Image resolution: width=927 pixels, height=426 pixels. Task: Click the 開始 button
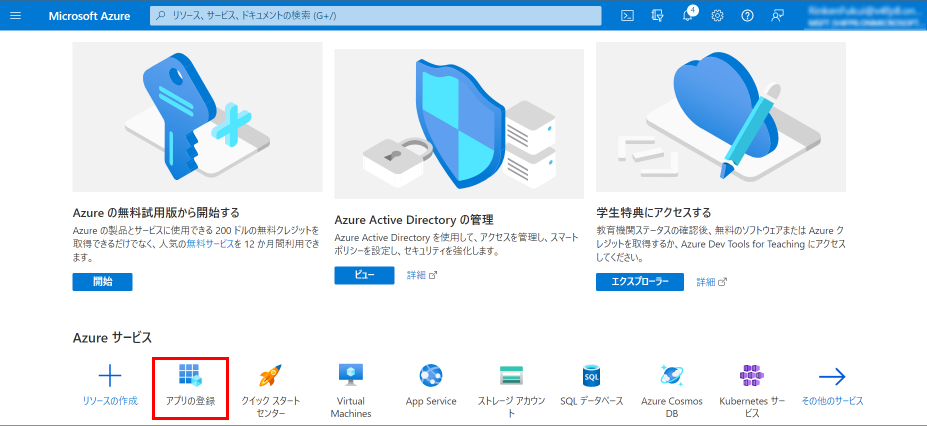102,282
